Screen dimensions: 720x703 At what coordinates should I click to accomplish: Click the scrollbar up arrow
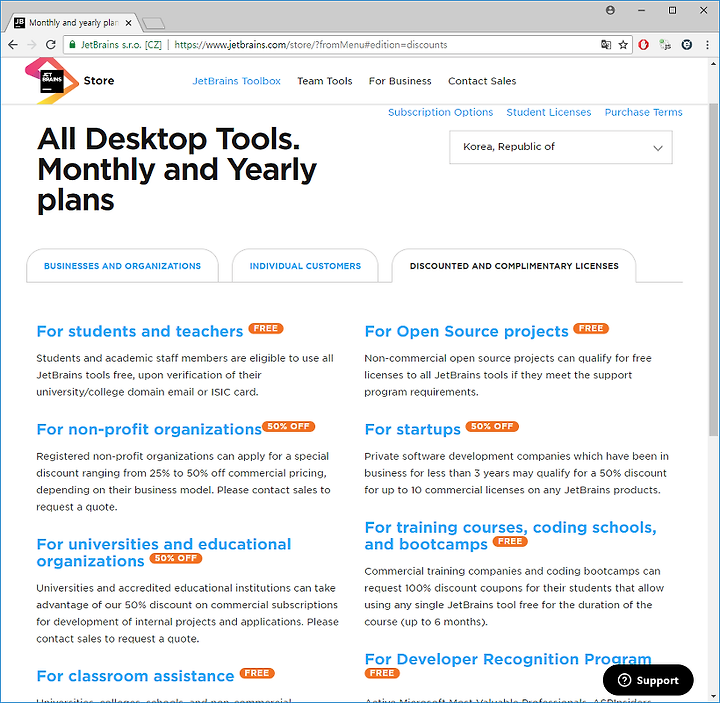coord(713,64)
